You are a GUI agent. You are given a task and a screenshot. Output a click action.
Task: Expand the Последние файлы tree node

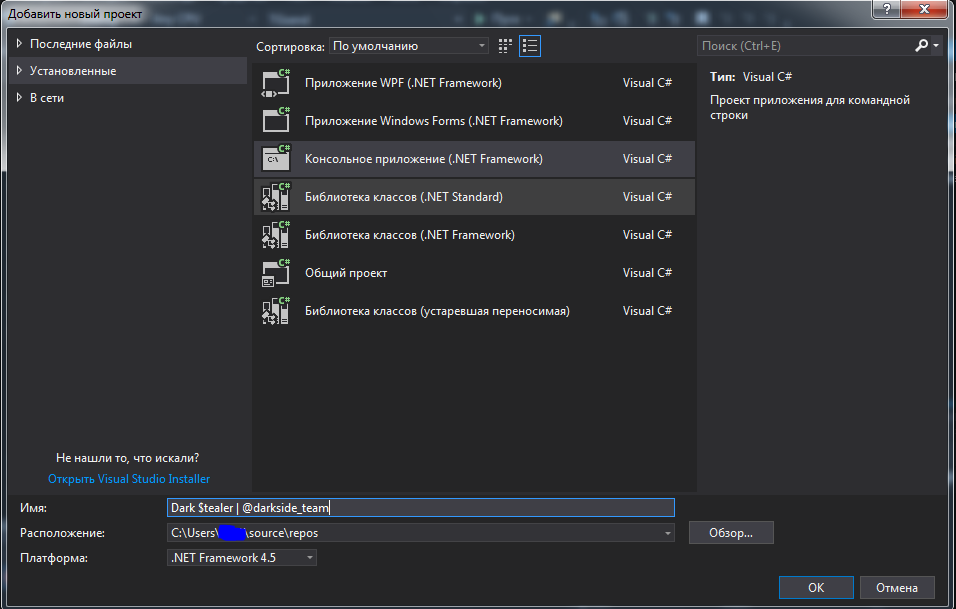pyautogui.click(x=19, y=44)
